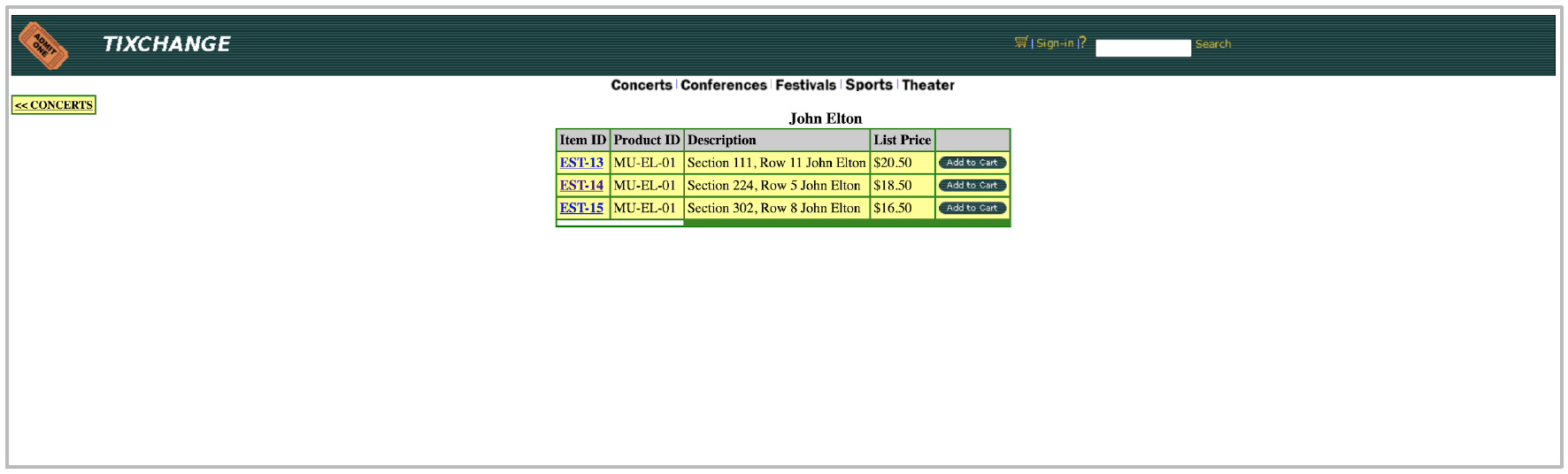
Task: Click the TIXCHANGE site title
Action: 166,44
